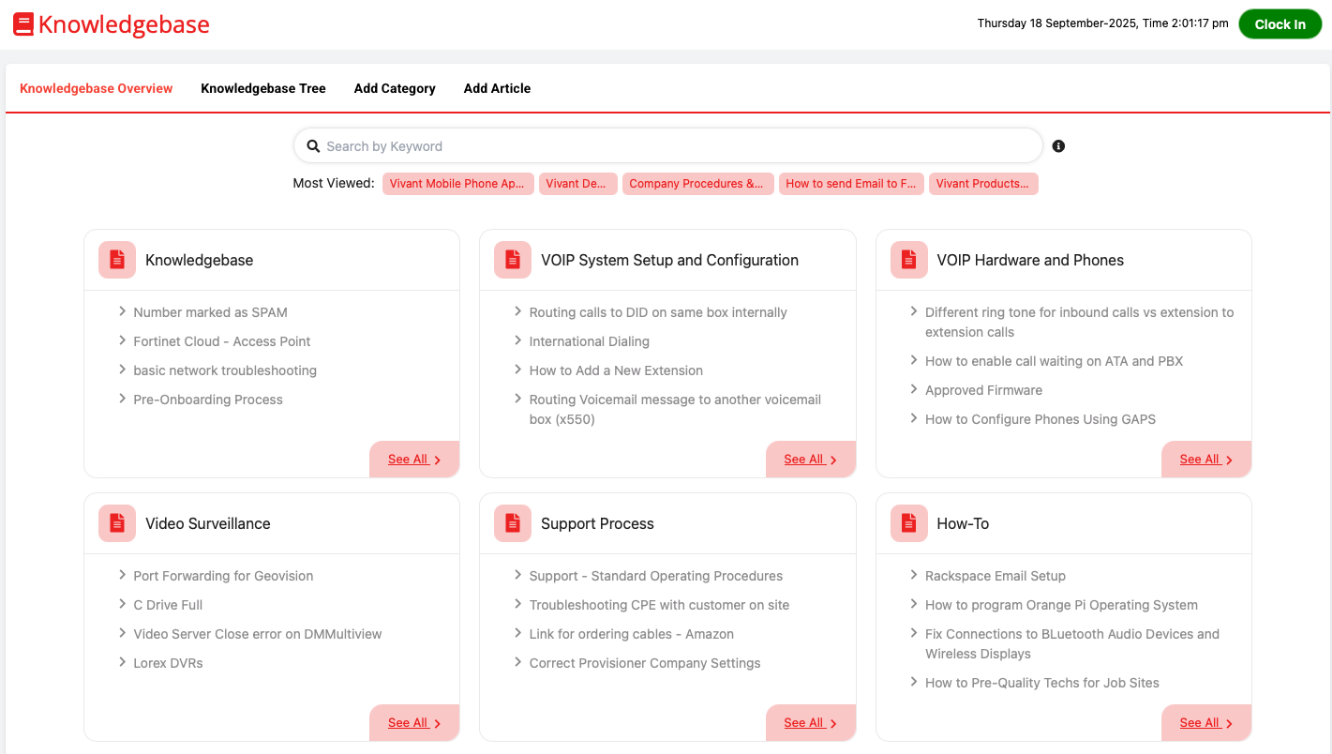The image size is (1332, 754).
Task: Click the Knowledgebase book logo icon
Action: [x=23, y=25]
